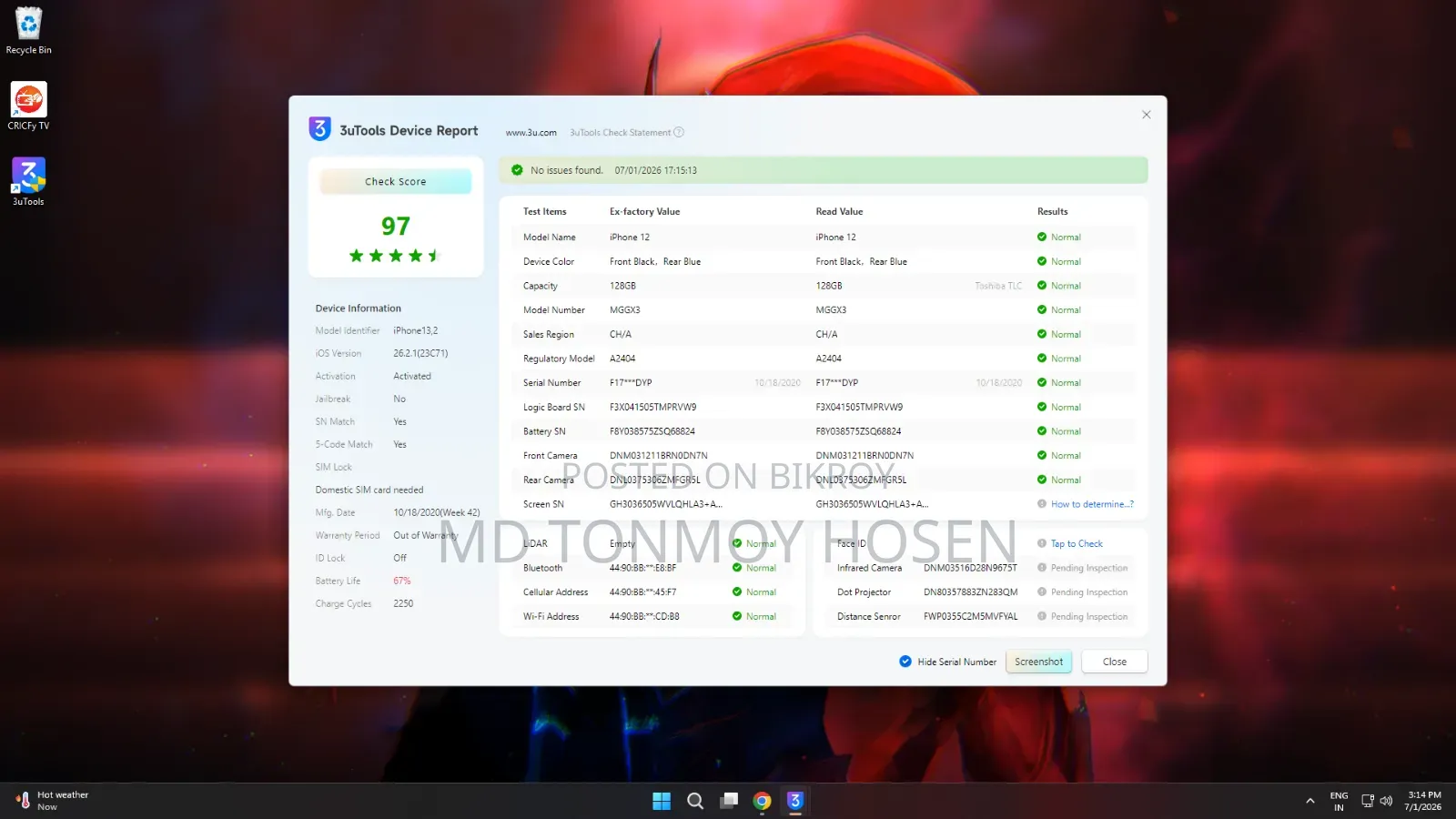The height and width of the screenshot is (819, 1456).
Task: Click the Normal status icon for Model Number
Action: coord(1042,310)
